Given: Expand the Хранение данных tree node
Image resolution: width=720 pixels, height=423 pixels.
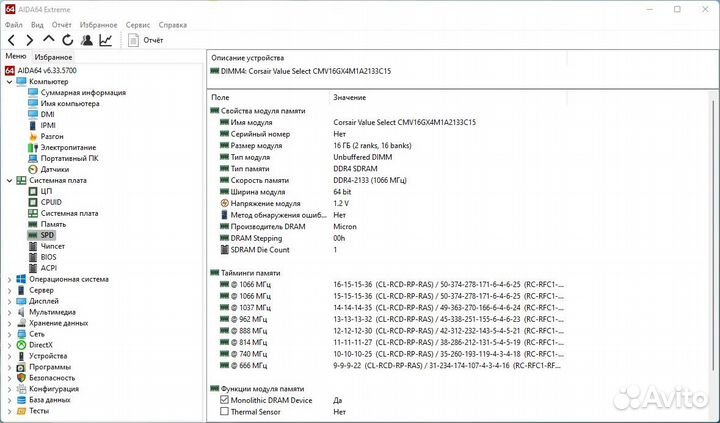Looking at the screenshot, I should (9, 323).
